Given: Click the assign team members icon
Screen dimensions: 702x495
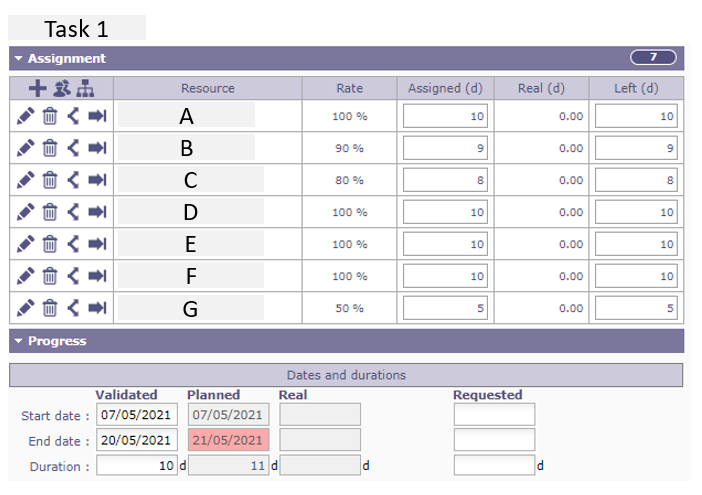Looking at the screenshot, I should coord(61,88).
